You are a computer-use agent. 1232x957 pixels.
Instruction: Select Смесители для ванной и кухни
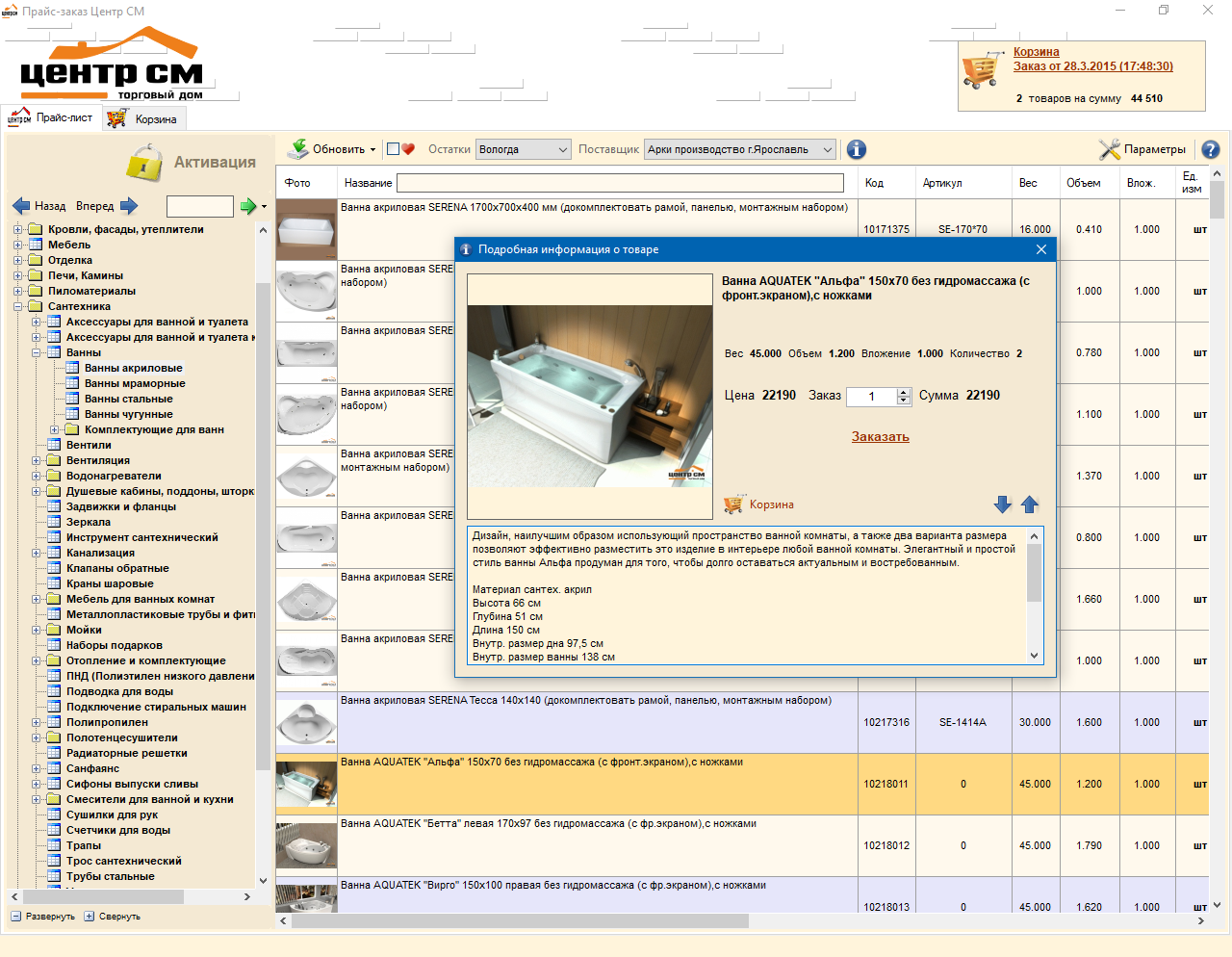click(149, 799)
